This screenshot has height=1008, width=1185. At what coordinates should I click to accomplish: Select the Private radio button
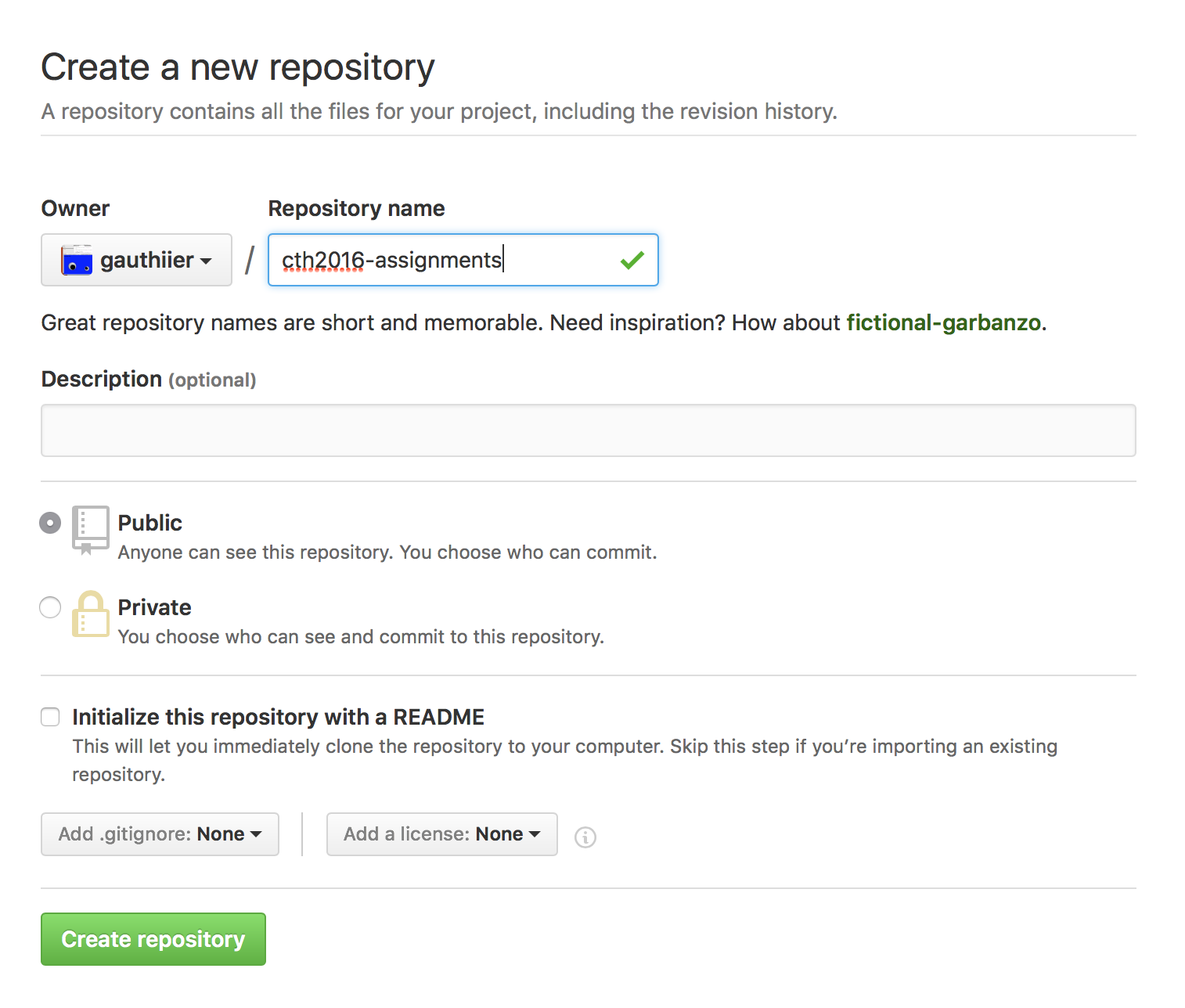click(50, 607)
